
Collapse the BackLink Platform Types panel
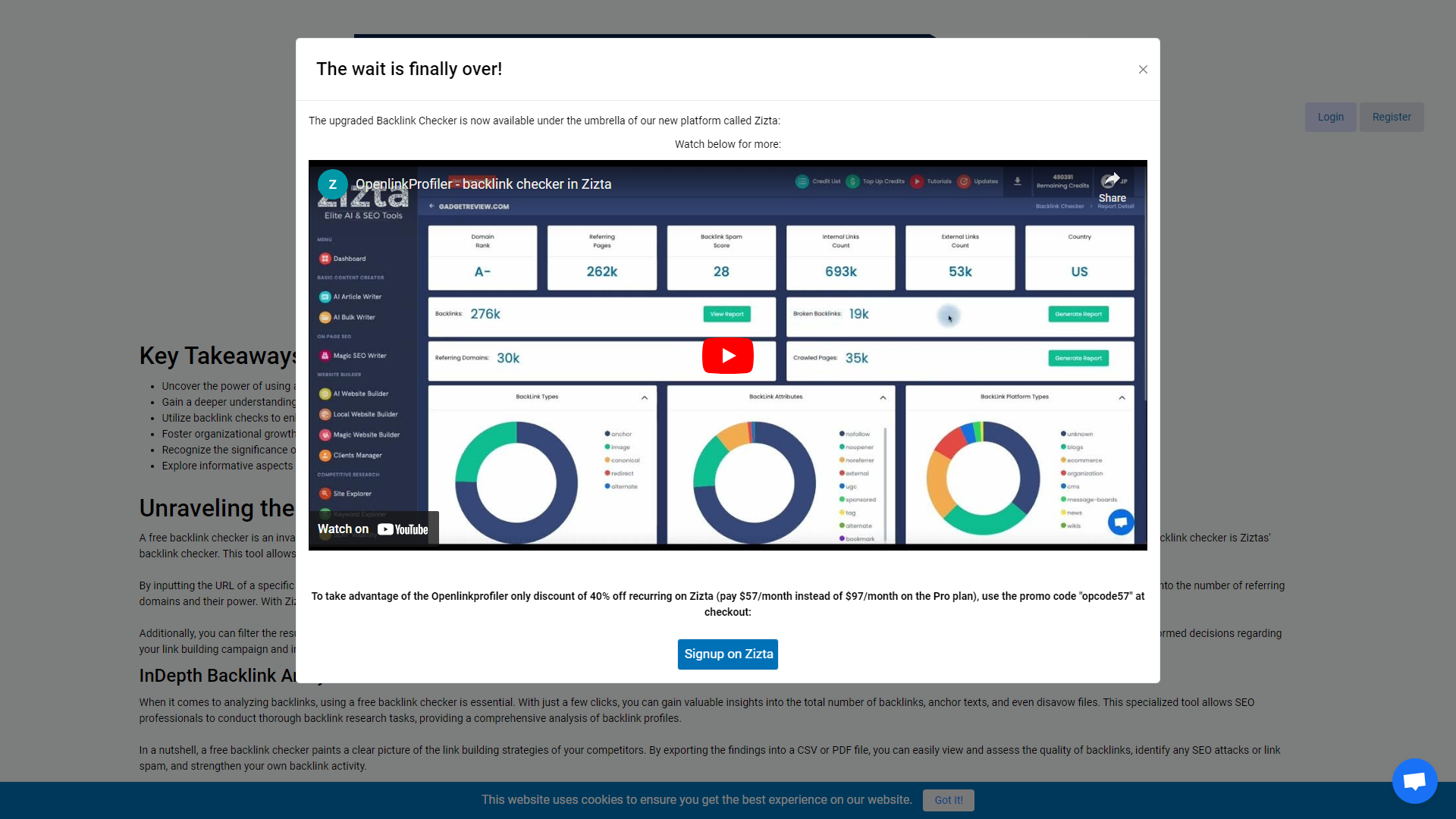(x=1122, y=397)
